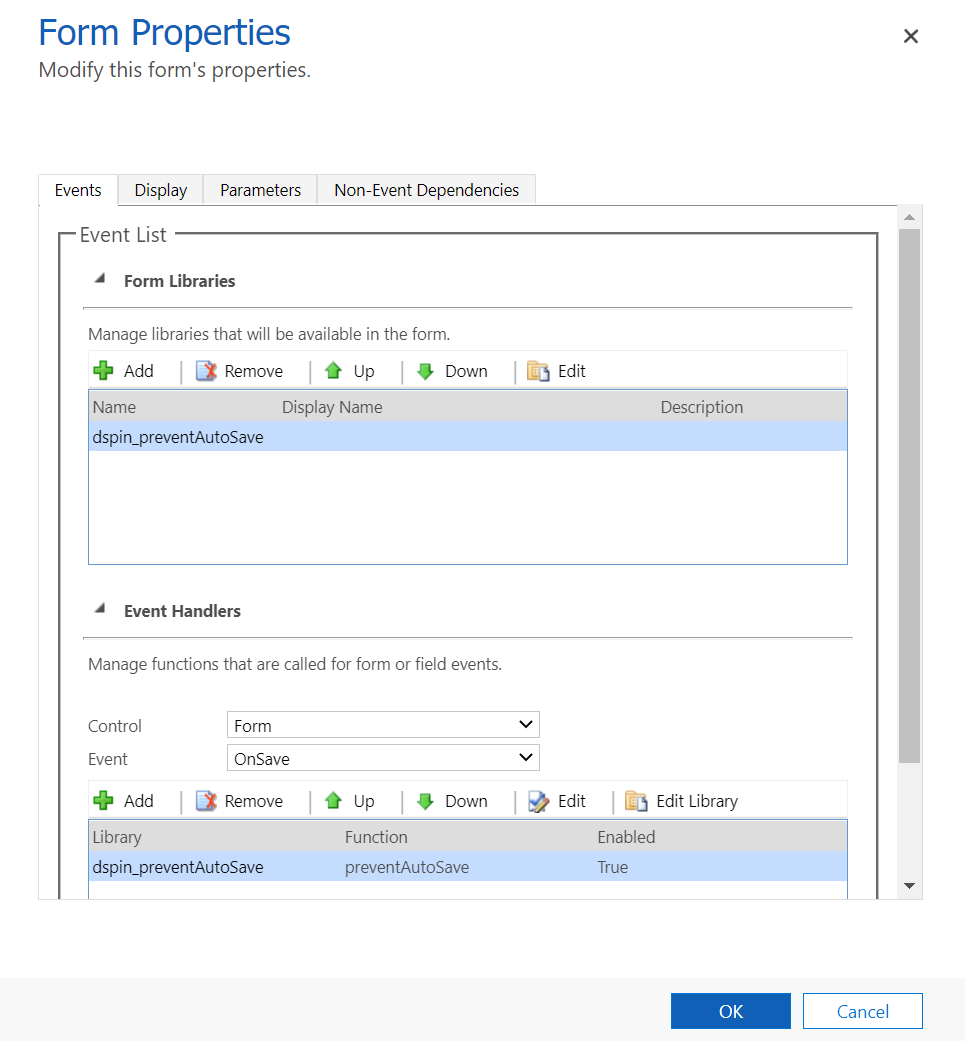
Task: Click the preventAutoSave function cell
Action: point(407,867)
